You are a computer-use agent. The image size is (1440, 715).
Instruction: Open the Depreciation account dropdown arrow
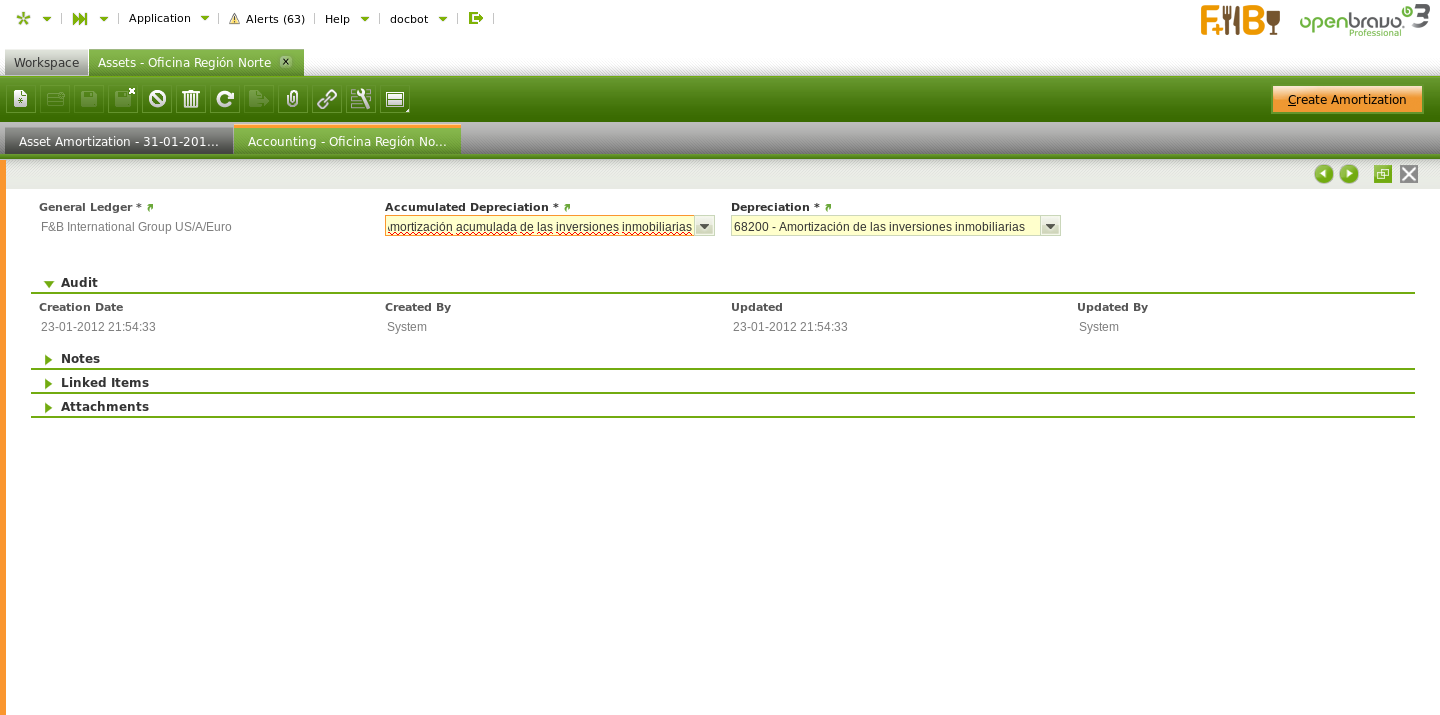coord(1050,227)
